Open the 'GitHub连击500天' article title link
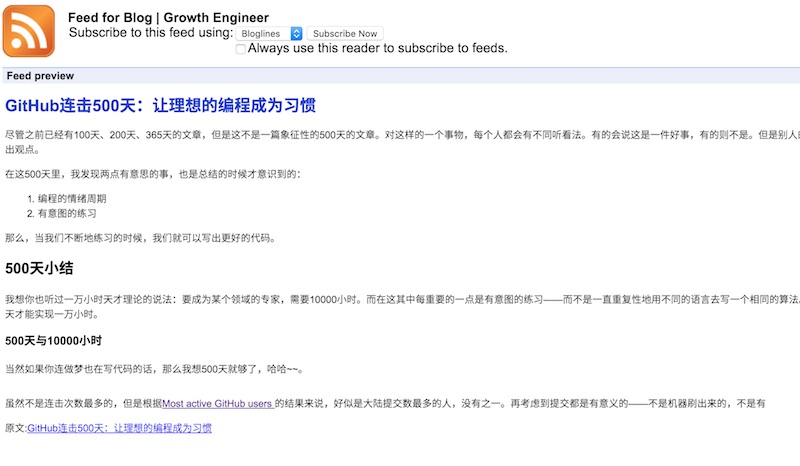This screenshot has height=466, width=800. [x=160, y=105]
